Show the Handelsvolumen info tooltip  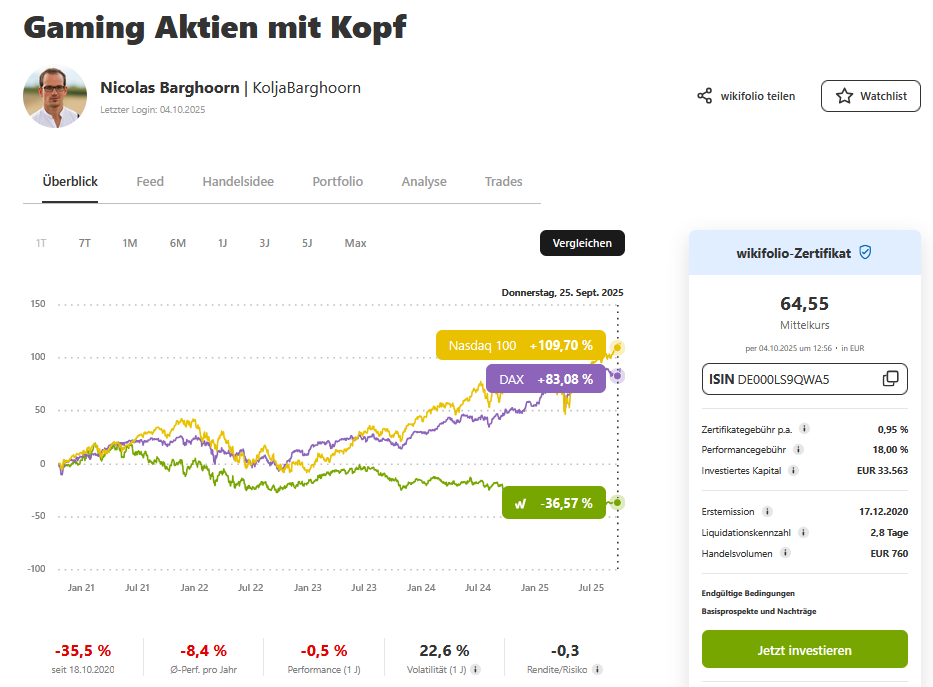pyautogui.click(x=785, y=552)
